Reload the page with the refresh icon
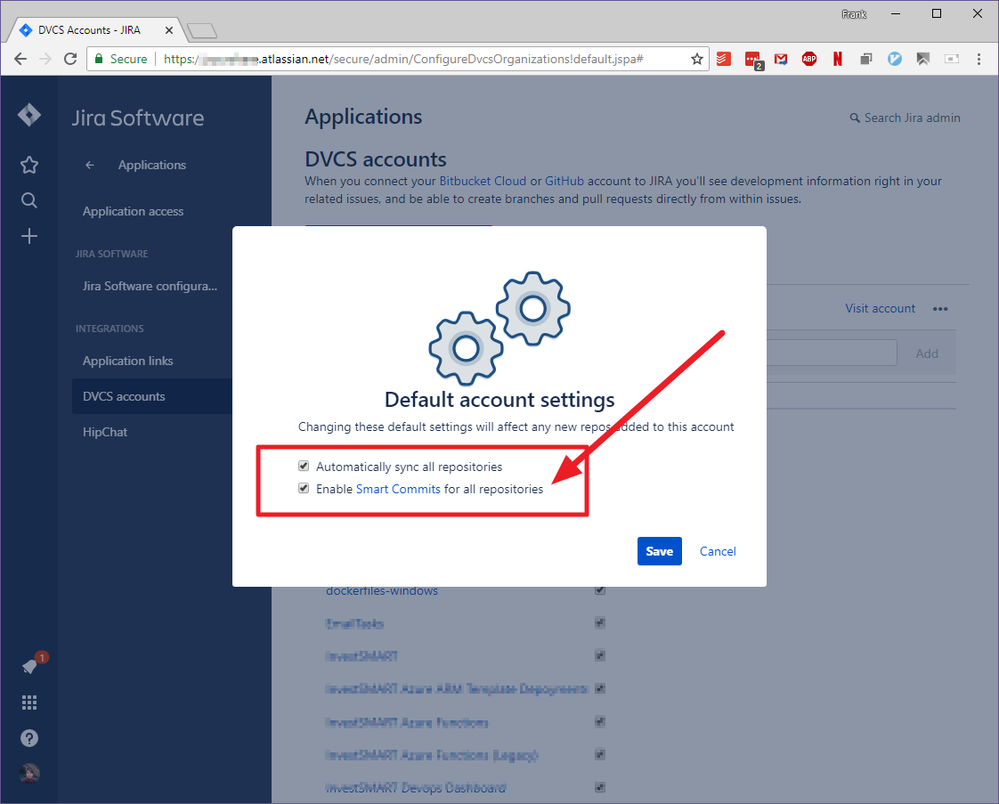999x804 pixels. (x=71, y=59)
